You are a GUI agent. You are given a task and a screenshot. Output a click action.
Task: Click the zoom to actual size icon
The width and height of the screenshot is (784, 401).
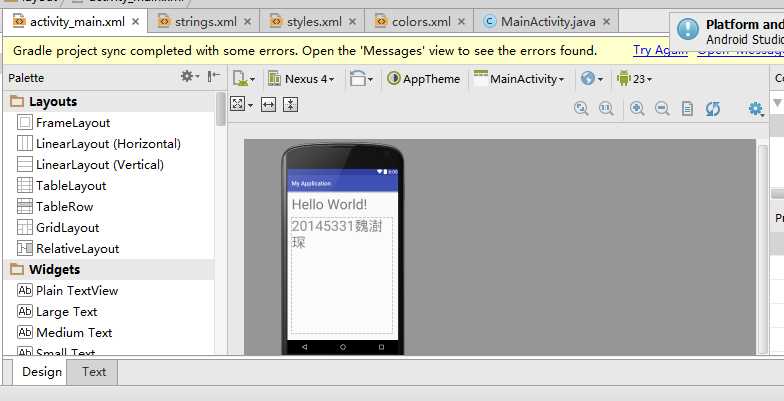606,108
